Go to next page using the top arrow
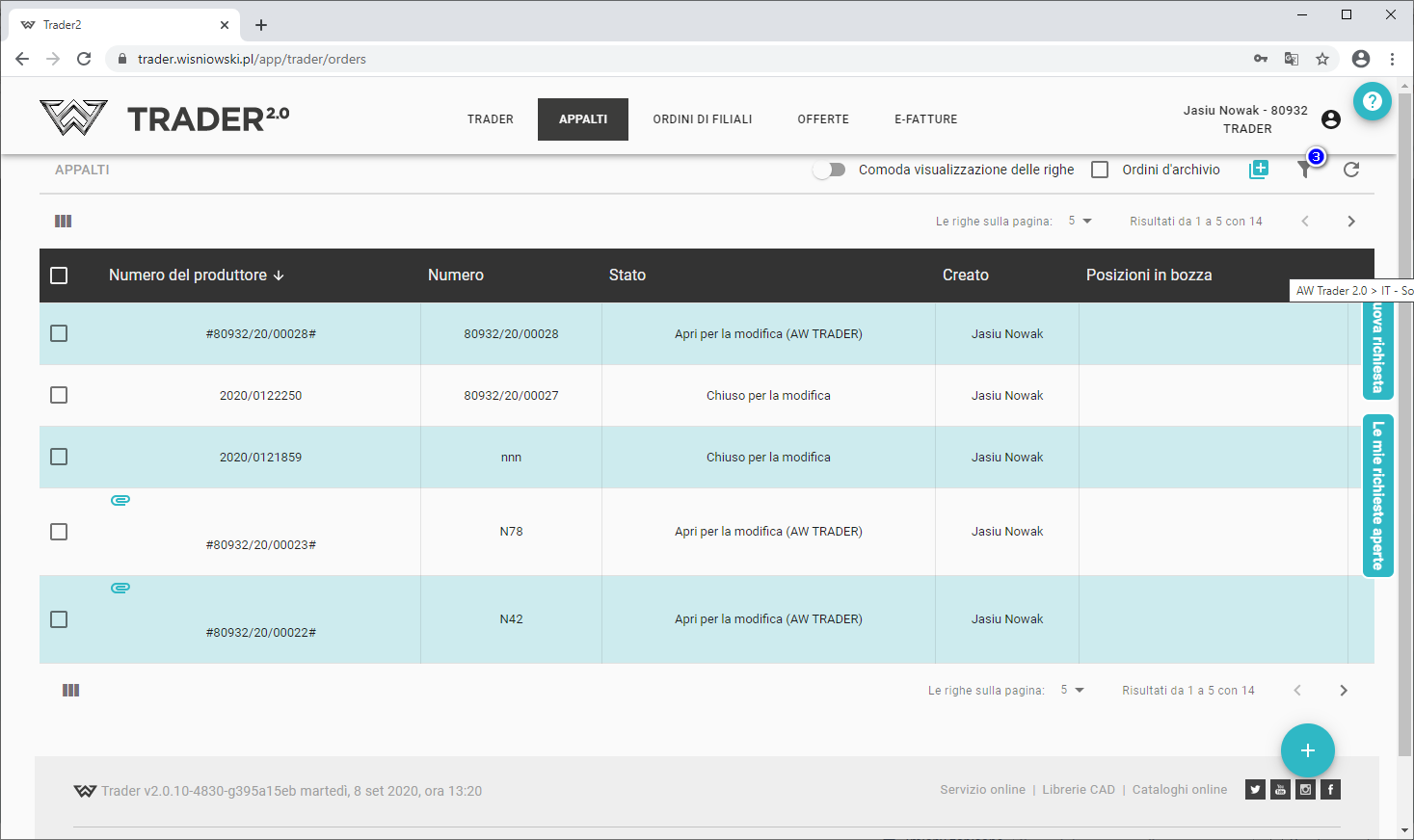This screenshot has height=840, width=1414. click(x=1351, y=222)
